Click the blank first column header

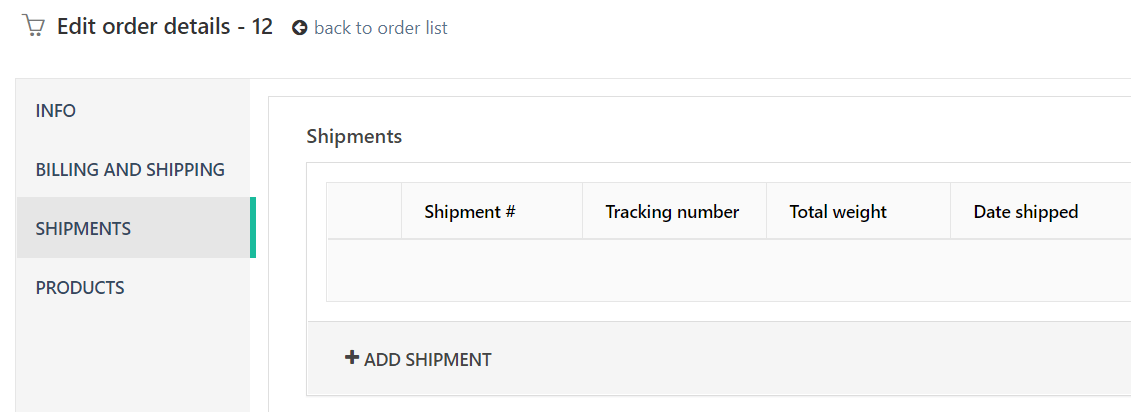pos(364,211)
